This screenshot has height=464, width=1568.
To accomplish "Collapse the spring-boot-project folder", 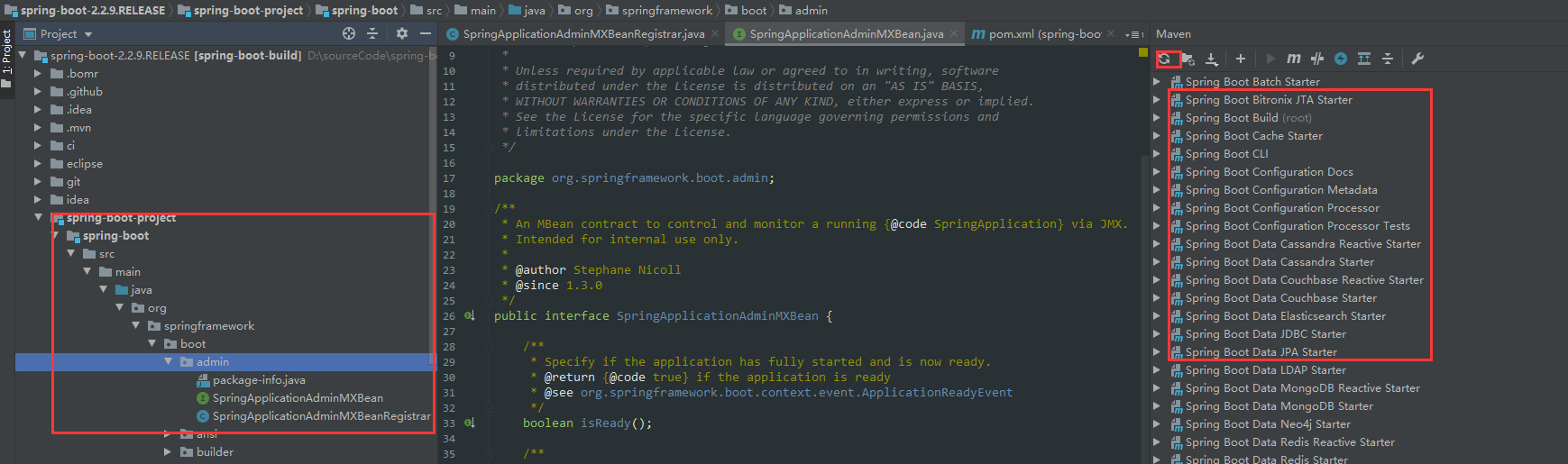I will (x=38, y=217).
